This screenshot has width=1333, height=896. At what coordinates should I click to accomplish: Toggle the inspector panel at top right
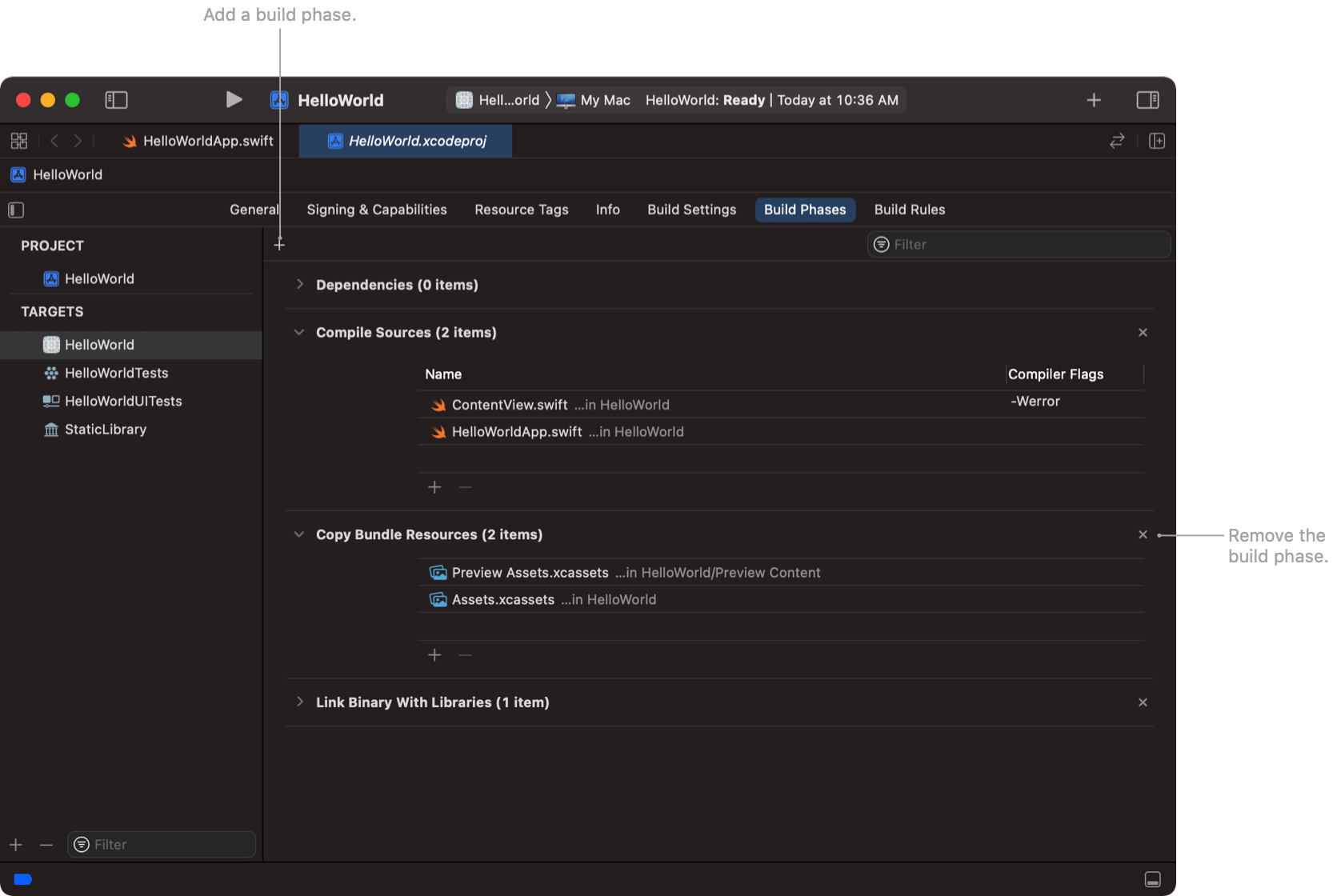coord(1147,100)
